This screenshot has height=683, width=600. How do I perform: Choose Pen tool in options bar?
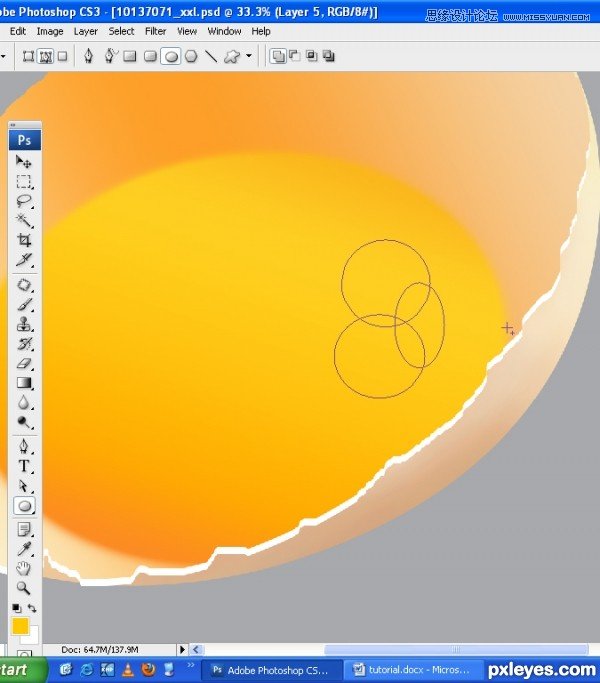(x=88, y=56)
